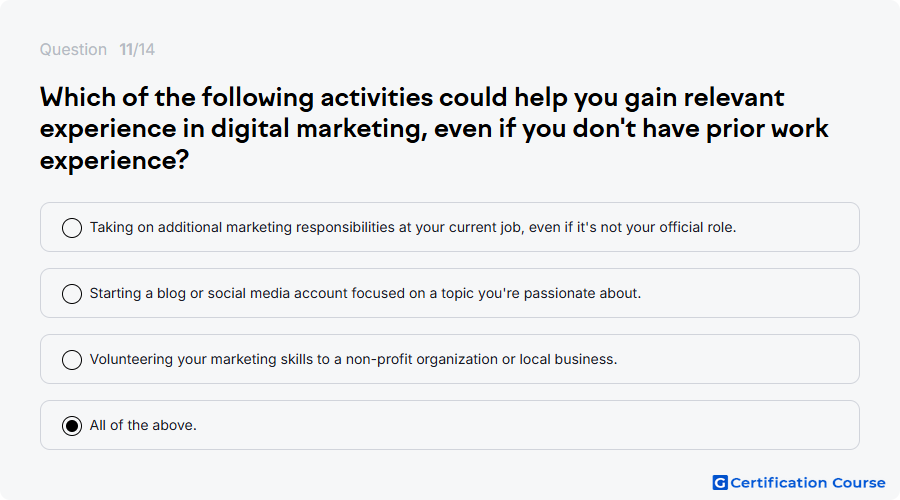Viewport: 900px width, 500px height.
Task: Click the gray 'Question' label
Action: (73, 49)
